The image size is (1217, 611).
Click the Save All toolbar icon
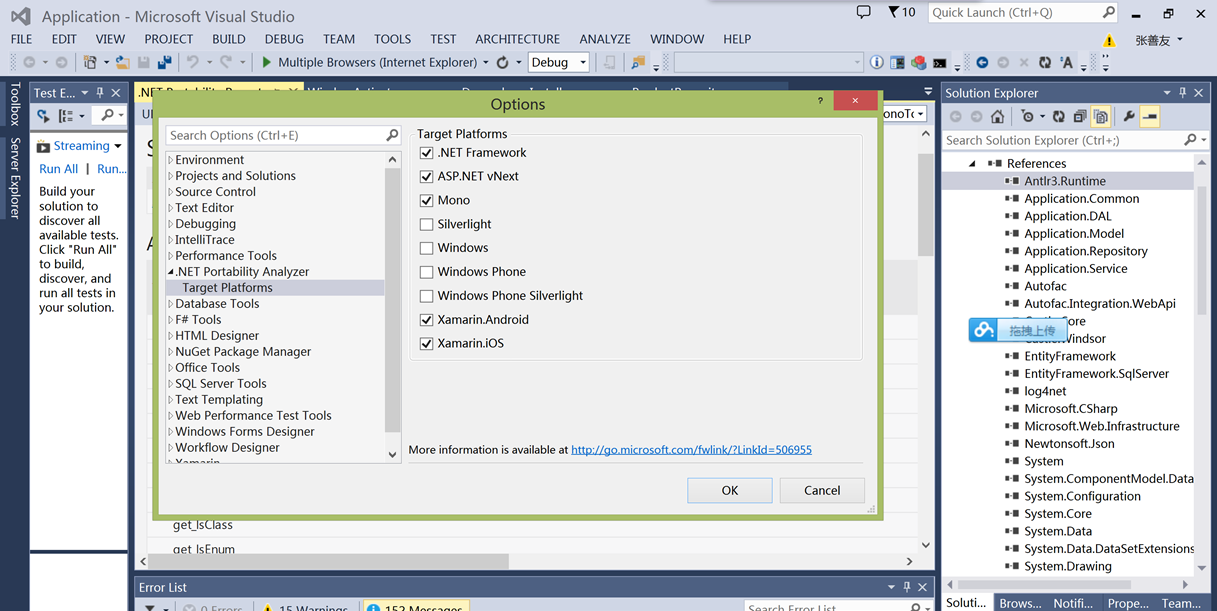pyautogui.click(x=165, y=62)
